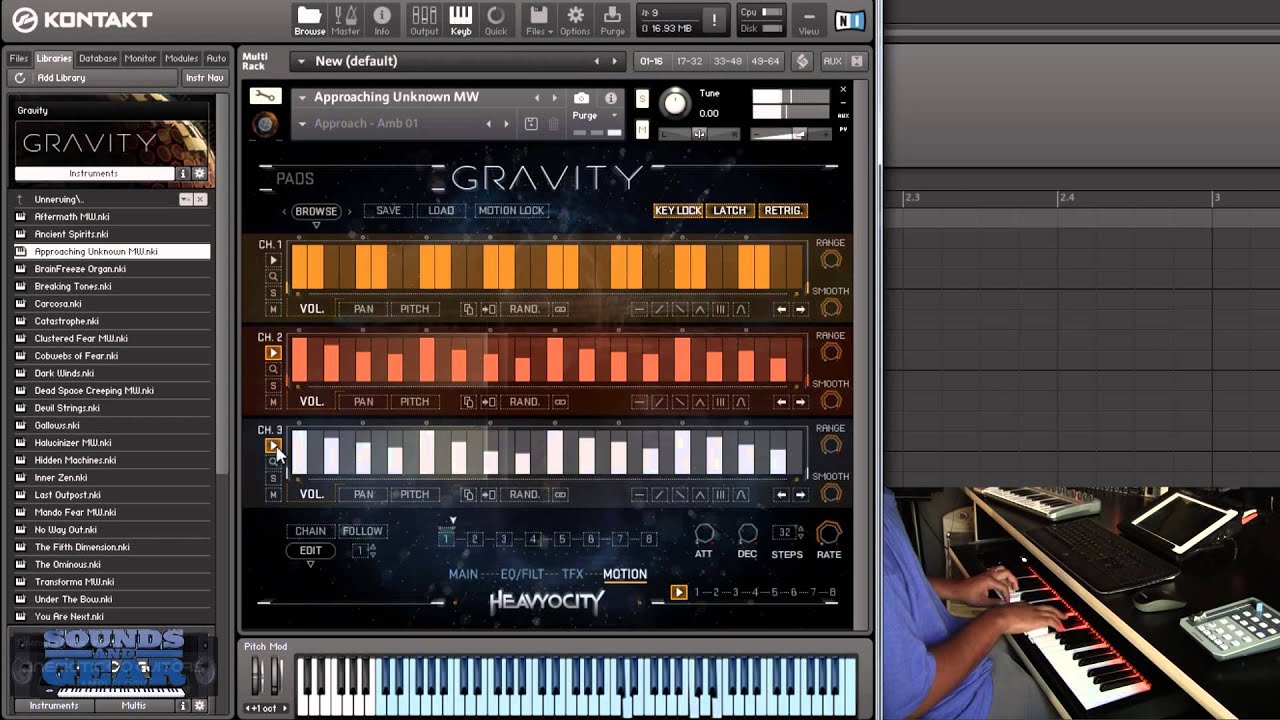Open the Quick load browser
Screen dimensions: 1280x720
point(496,20)
